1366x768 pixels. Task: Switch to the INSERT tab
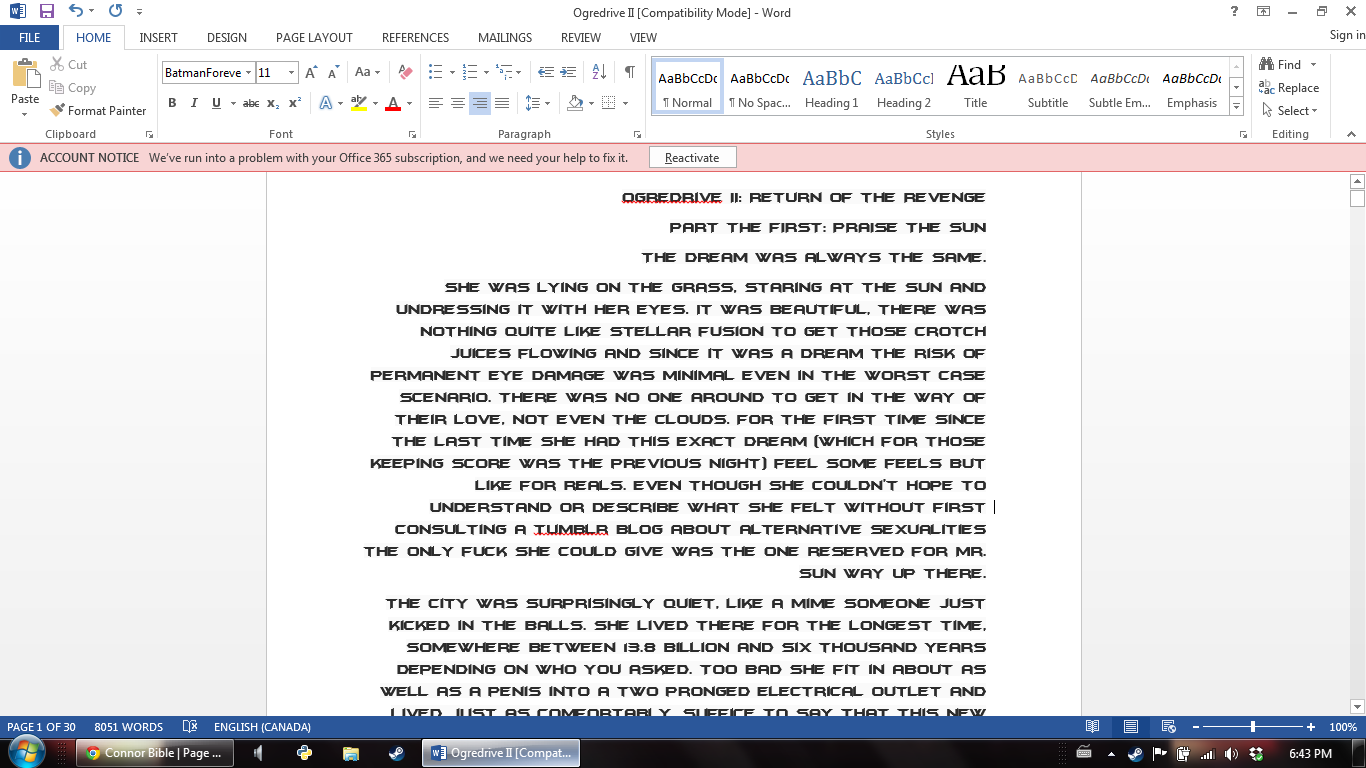point(158,38)
